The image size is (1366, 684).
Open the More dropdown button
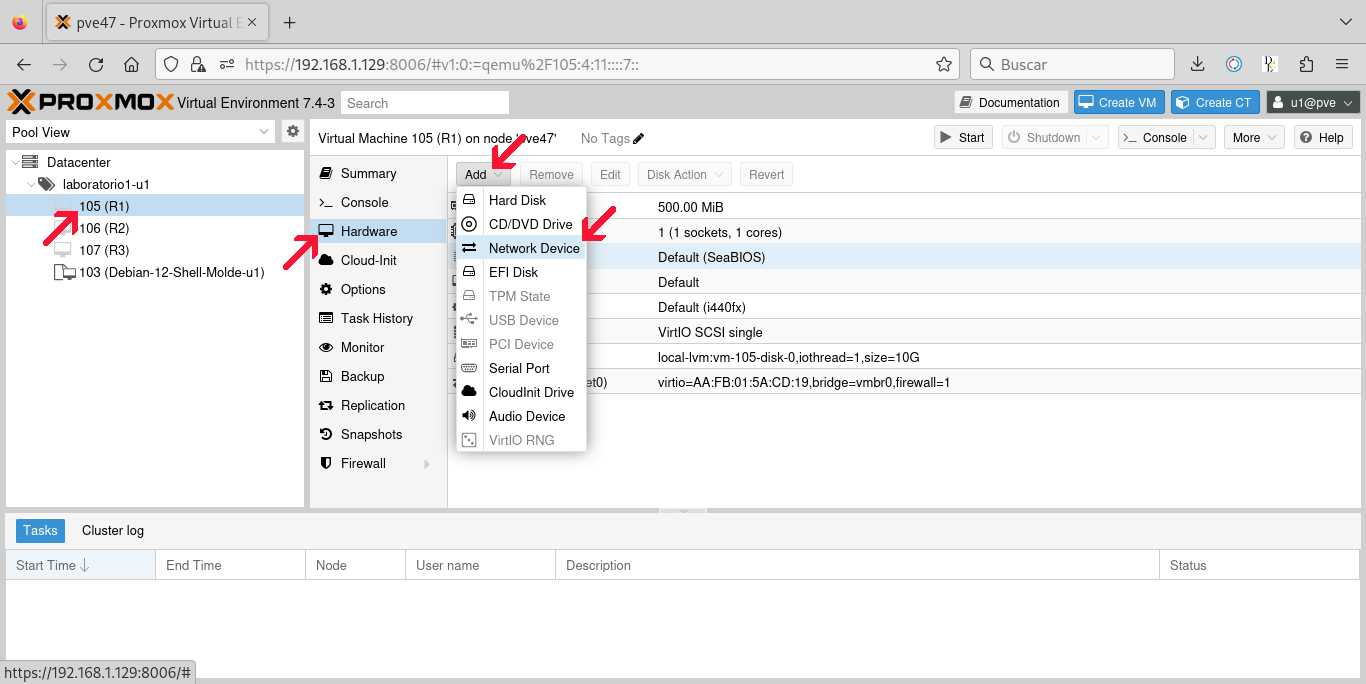(x=1254, y=138)
